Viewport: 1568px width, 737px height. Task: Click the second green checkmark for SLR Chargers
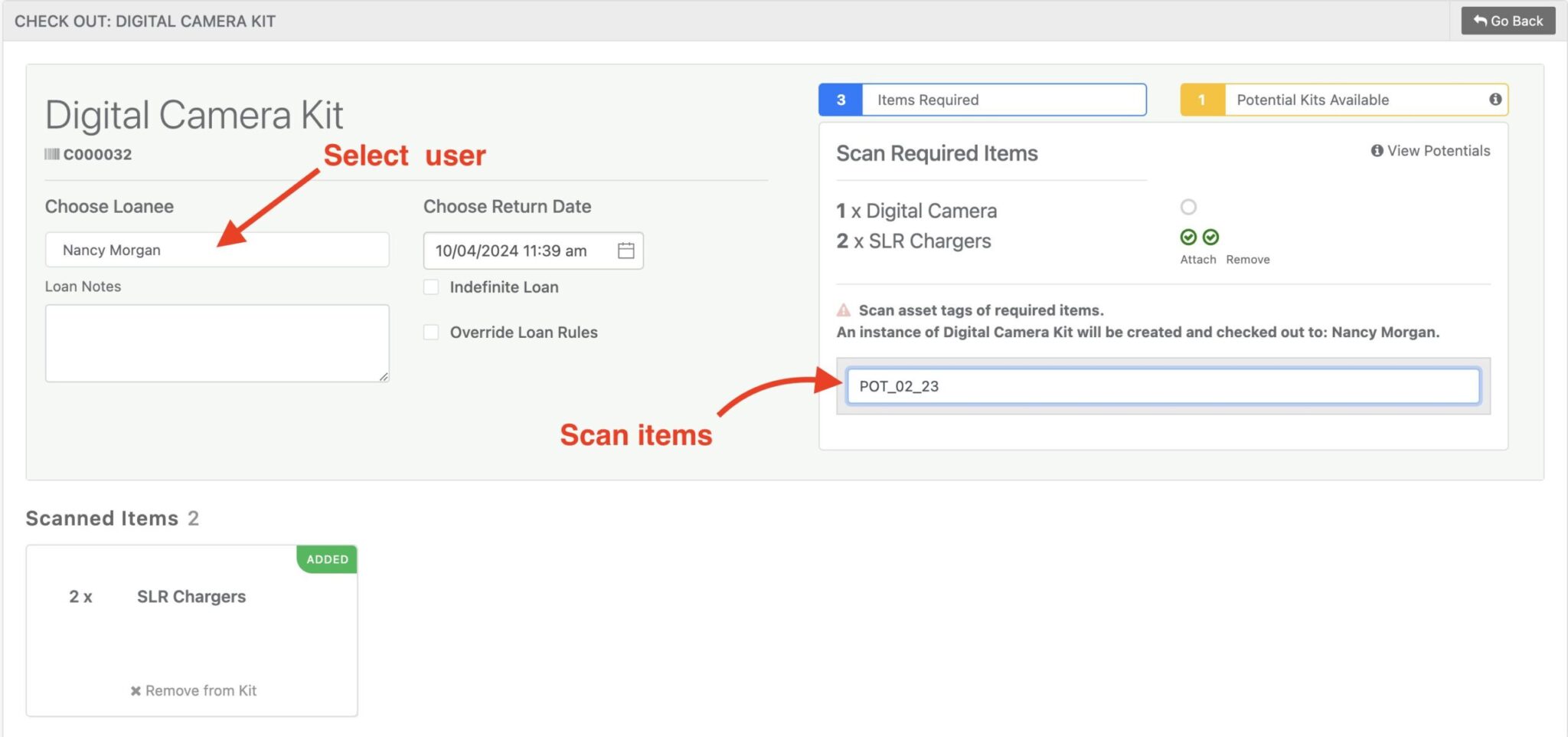(x=1210, y=237)
